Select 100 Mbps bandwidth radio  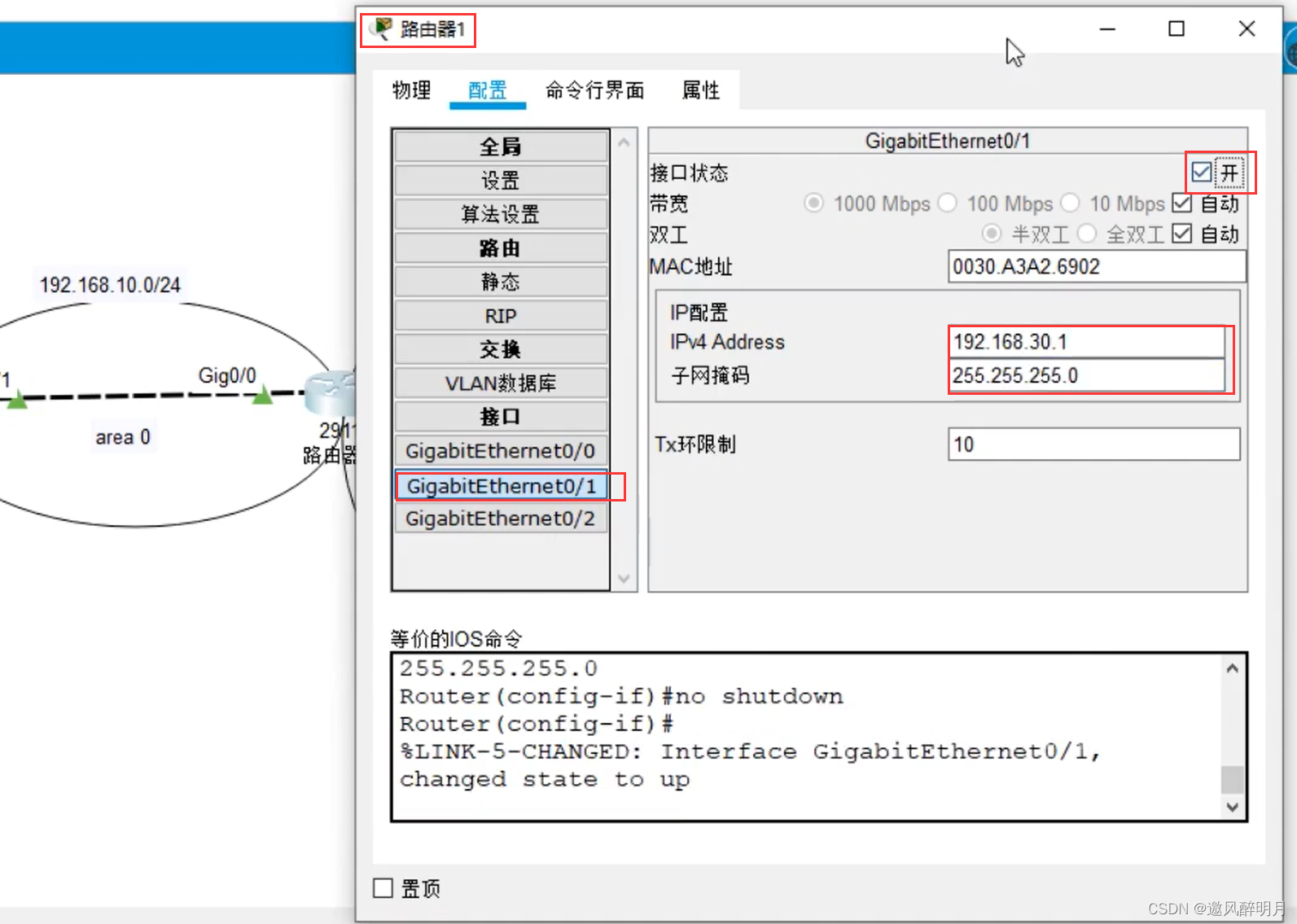tap(948, 203)
